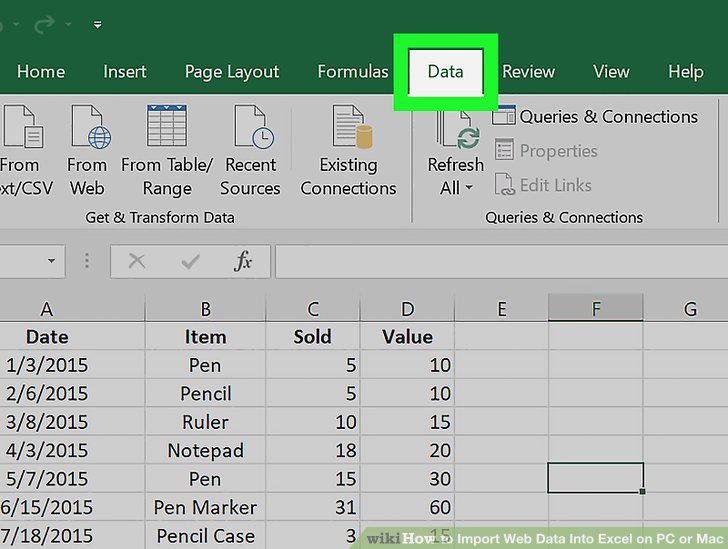Open the Insert tab
728x549 pixels.
tap(125, 72)
